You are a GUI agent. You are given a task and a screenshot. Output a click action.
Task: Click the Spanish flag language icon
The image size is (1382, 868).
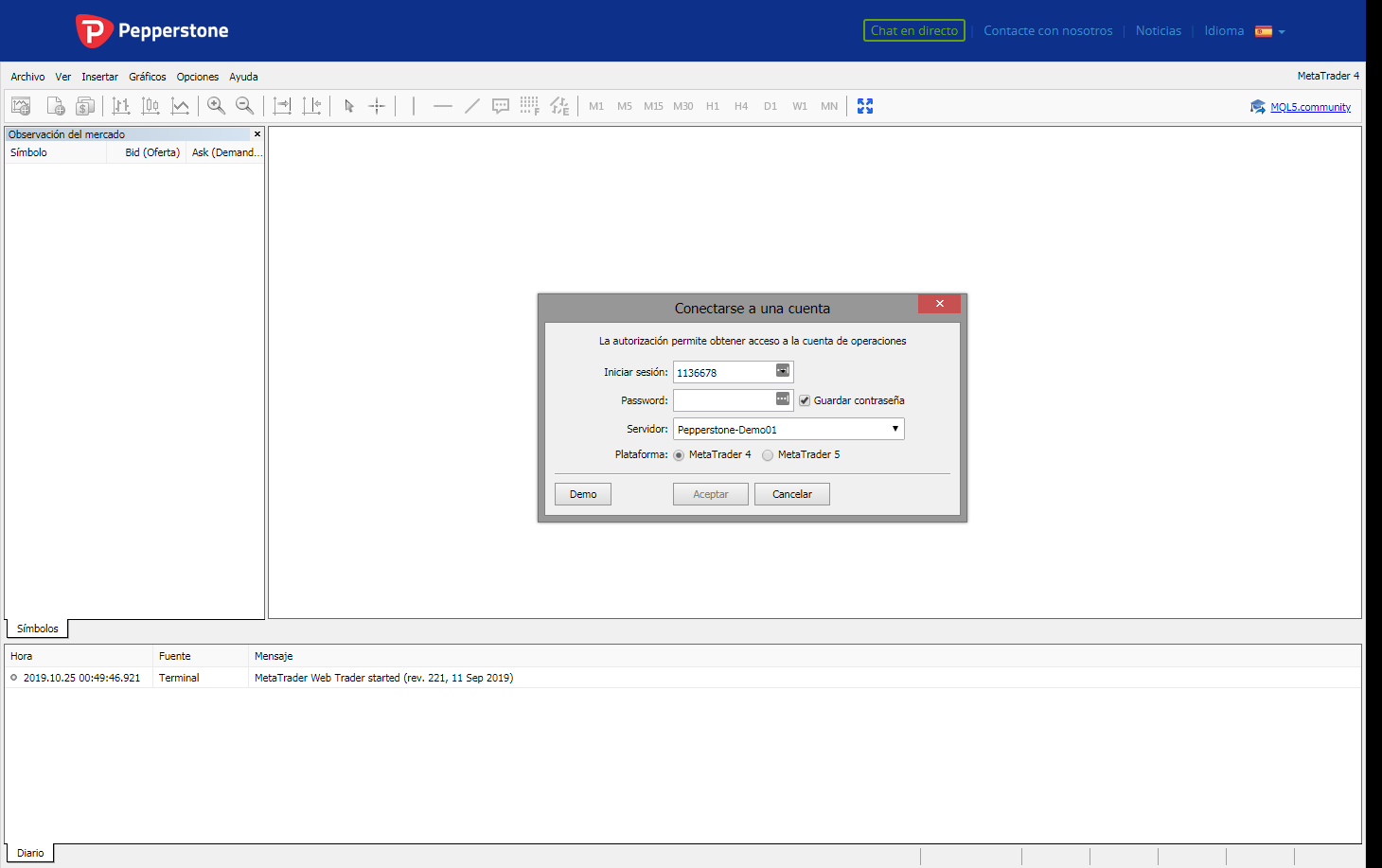(1264, 31)
